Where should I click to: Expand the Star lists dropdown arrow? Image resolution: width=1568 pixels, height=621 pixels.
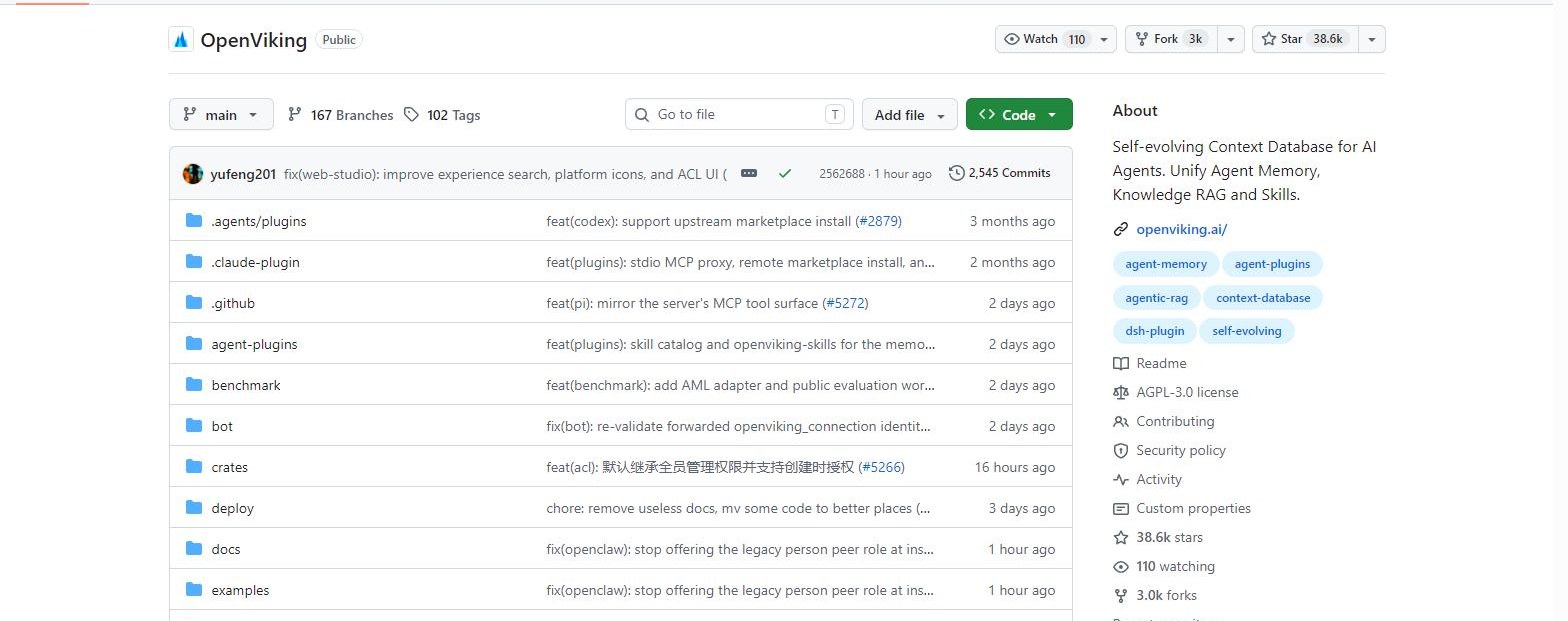click(1372, 39)
